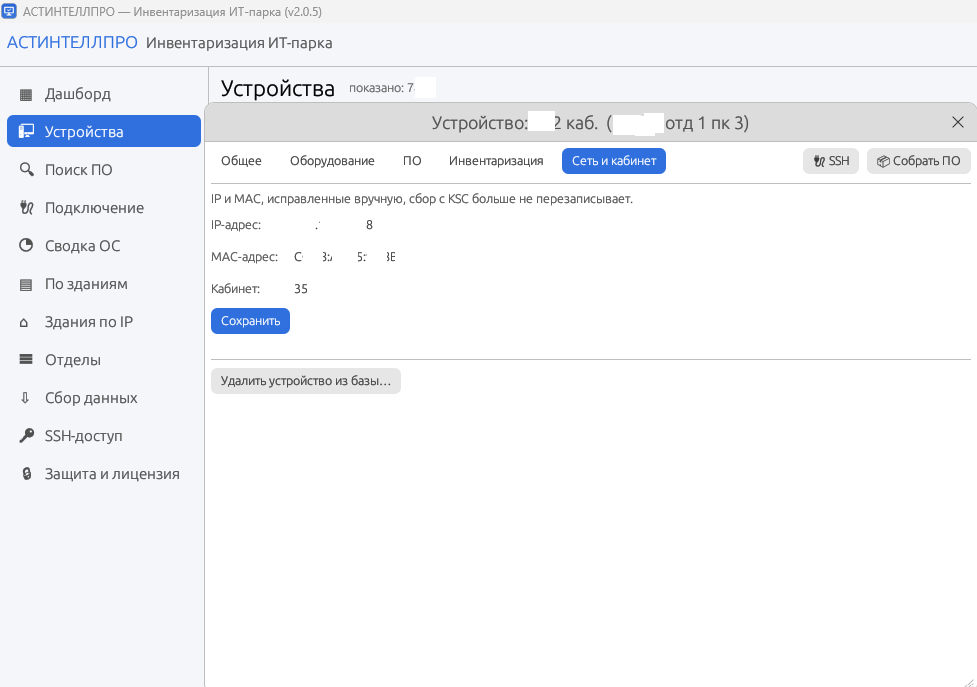Image resolution: width=977 pixels, height=687 pixels.
Task: Click the stacked bars icon beside Отделы
Action: (26, 359)
